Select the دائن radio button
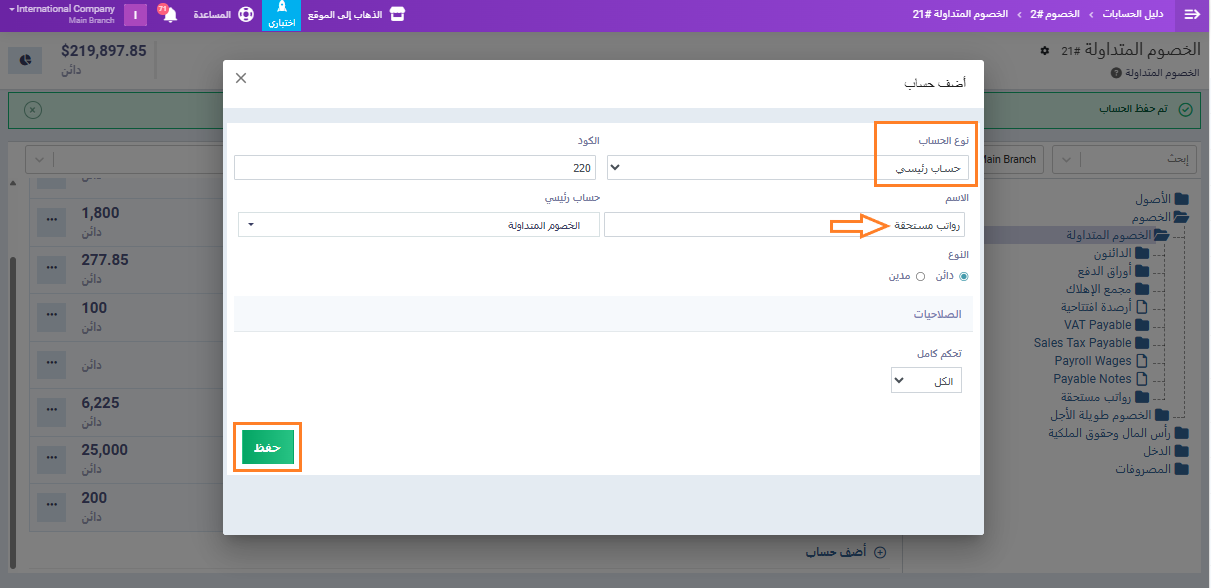 pos(964,276)
